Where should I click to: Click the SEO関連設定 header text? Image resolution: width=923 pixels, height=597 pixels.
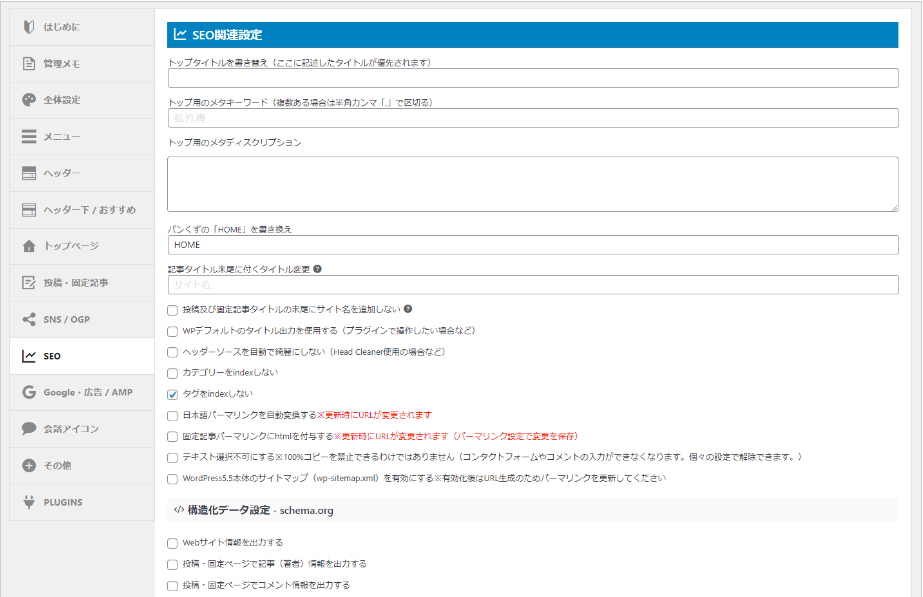click(x=227, y=35)
